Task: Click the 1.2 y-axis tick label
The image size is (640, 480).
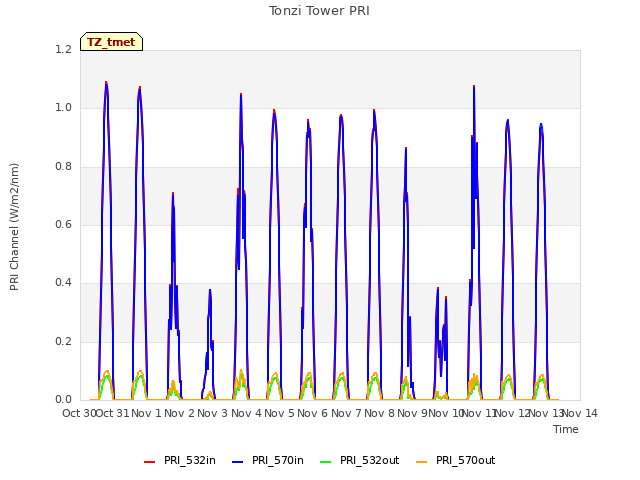Action: coord(63,49)
